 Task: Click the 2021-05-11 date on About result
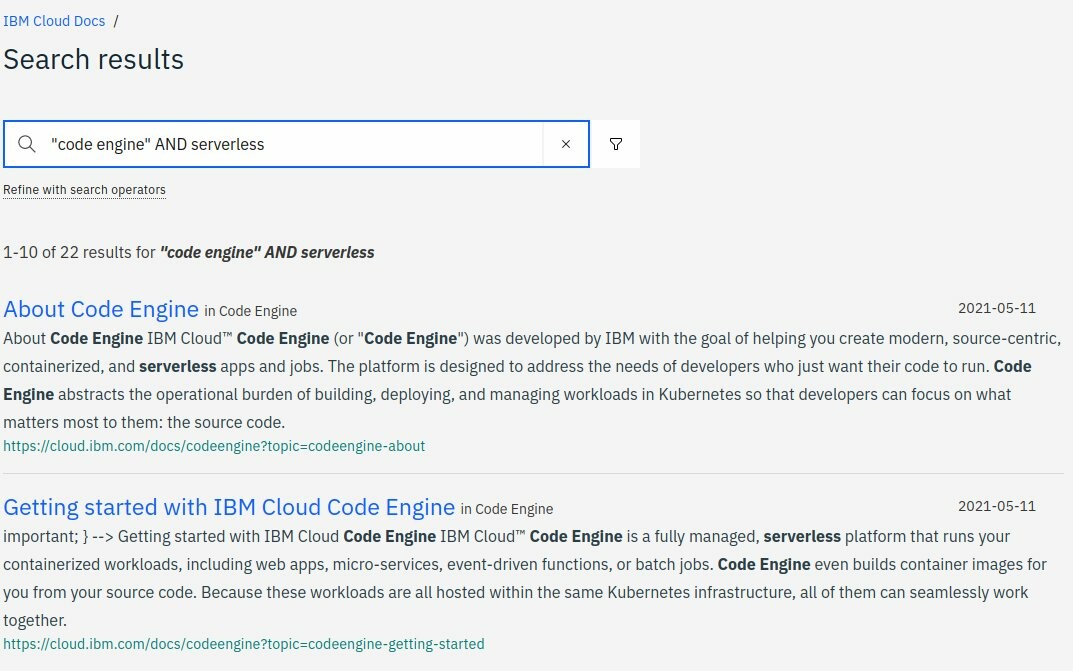(x=996, y=308)
